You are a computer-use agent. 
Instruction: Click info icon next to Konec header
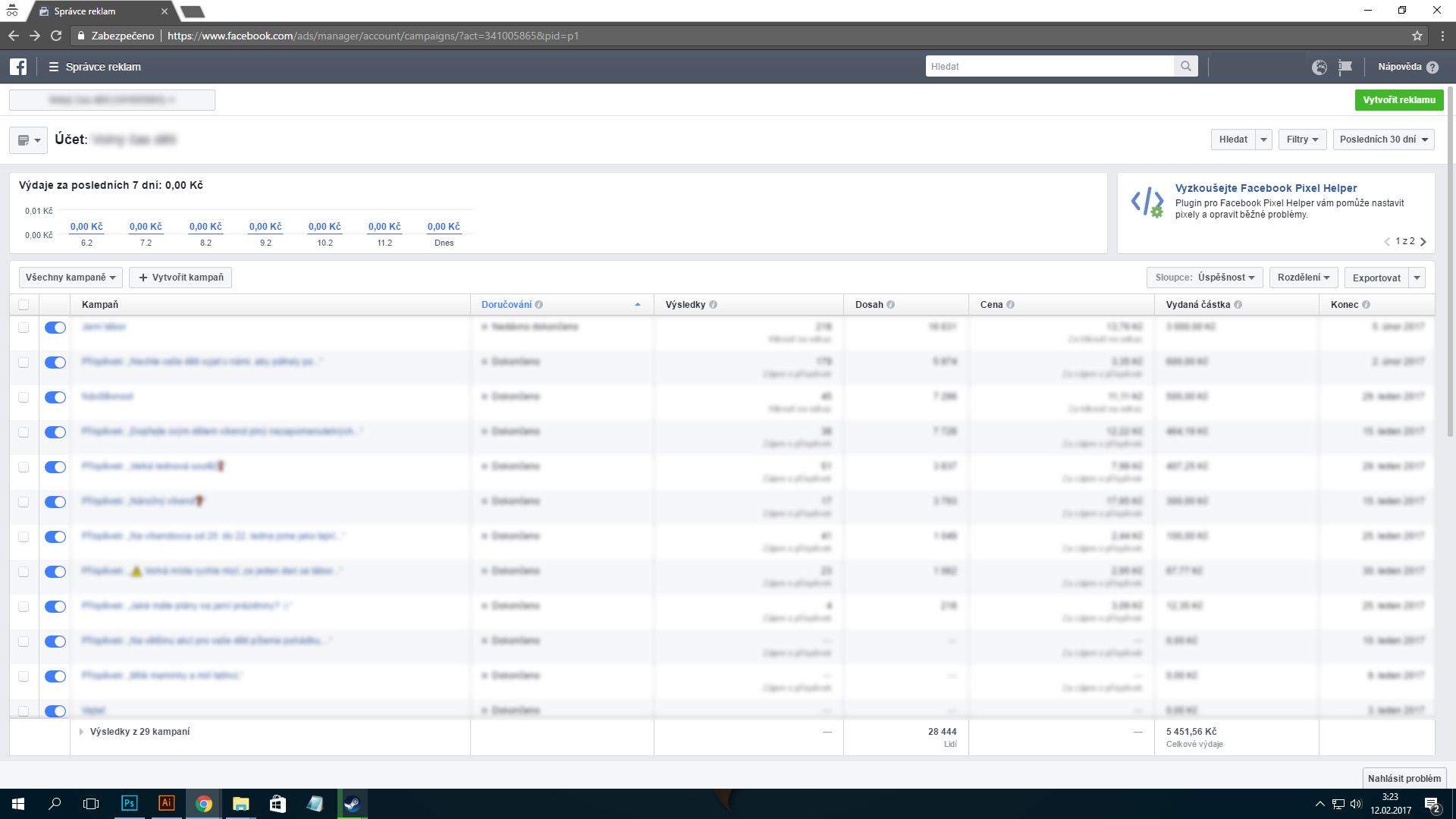(1367, 305)
